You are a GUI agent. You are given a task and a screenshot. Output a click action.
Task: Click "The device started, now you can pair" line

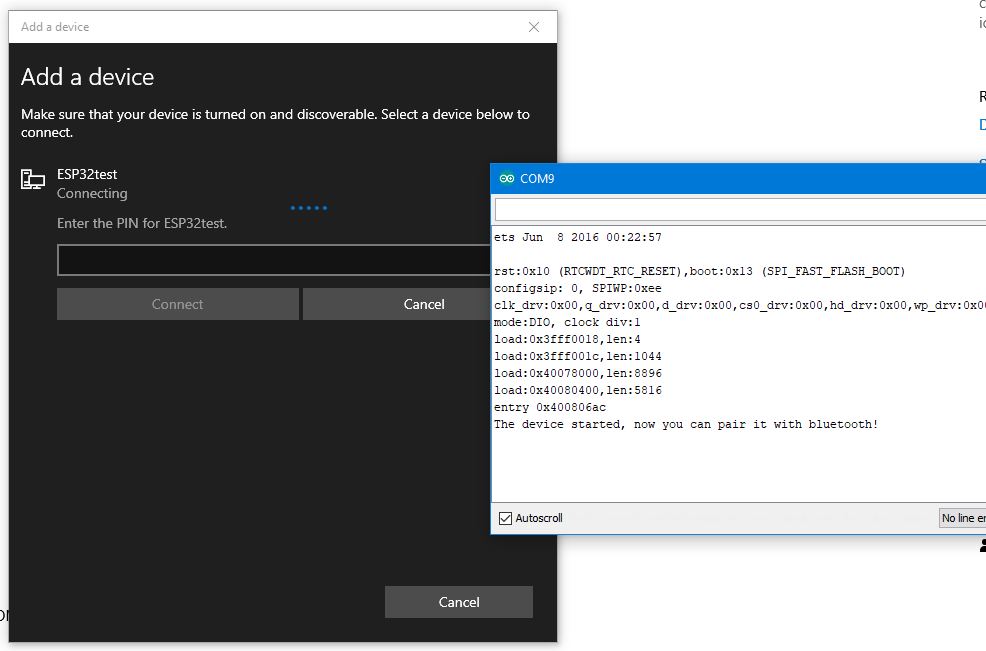[x=685, y=424]
